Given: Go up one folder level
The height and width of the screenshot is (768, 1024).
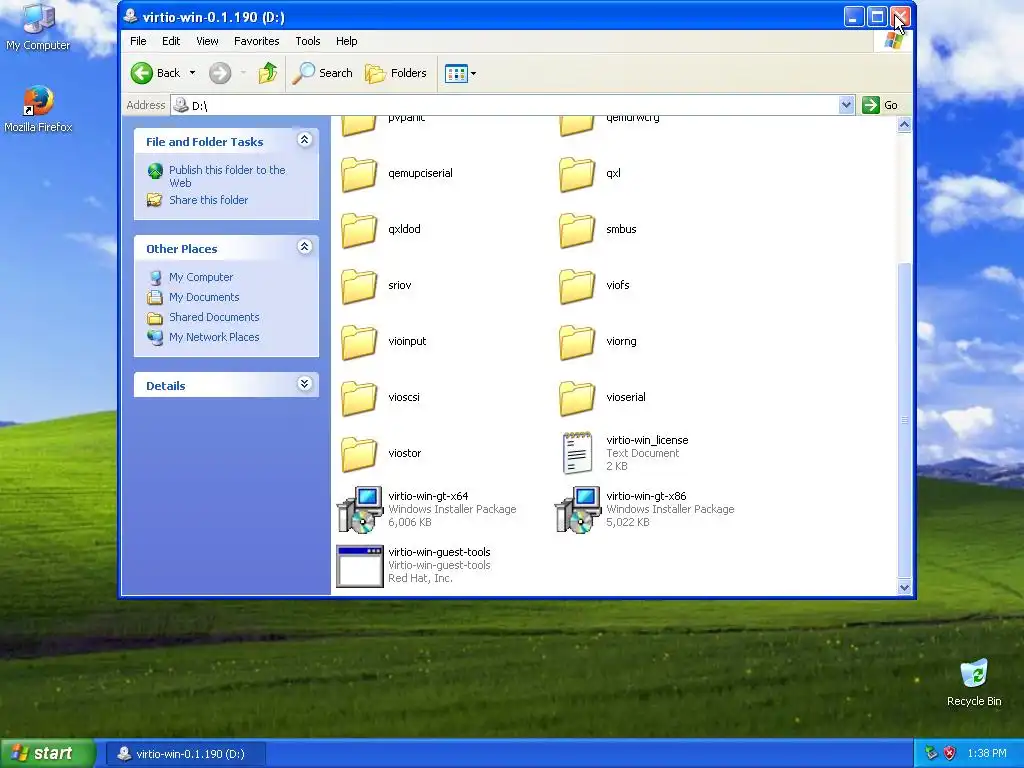Looking at the screenshot, I should [x=268, y=73].
